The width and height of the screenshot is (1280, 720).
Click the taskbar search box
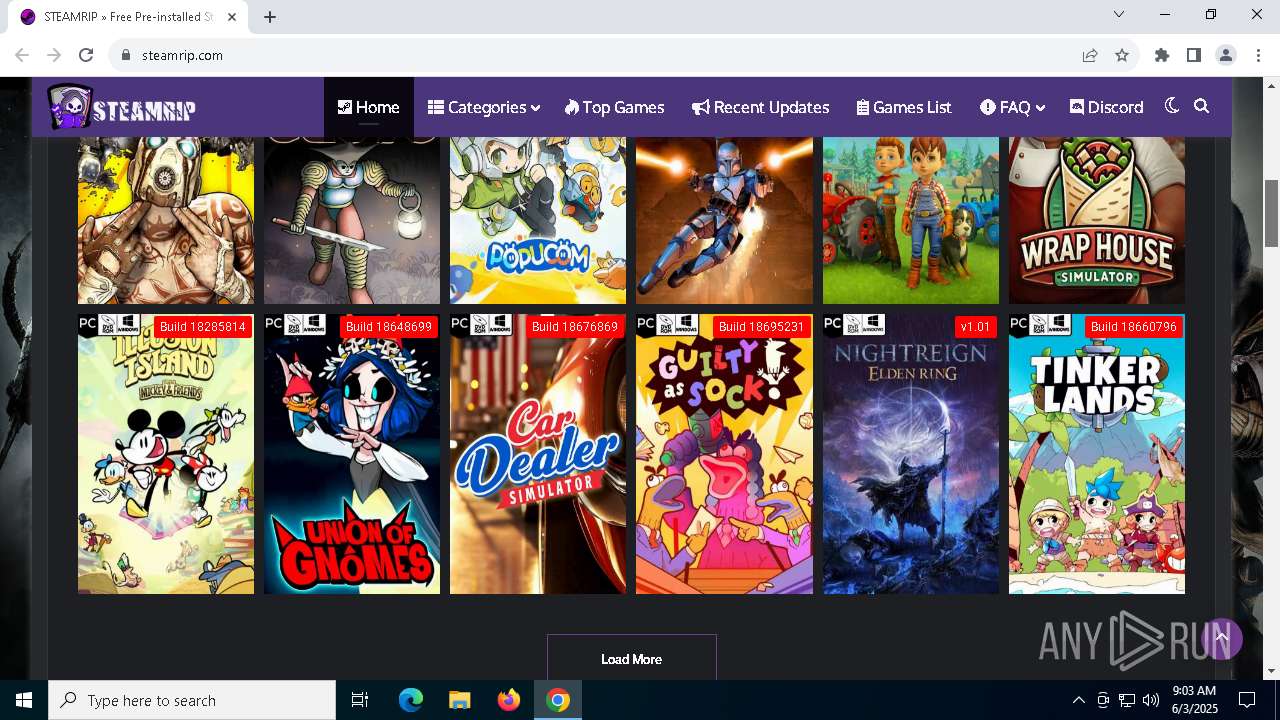pos(192,700)
